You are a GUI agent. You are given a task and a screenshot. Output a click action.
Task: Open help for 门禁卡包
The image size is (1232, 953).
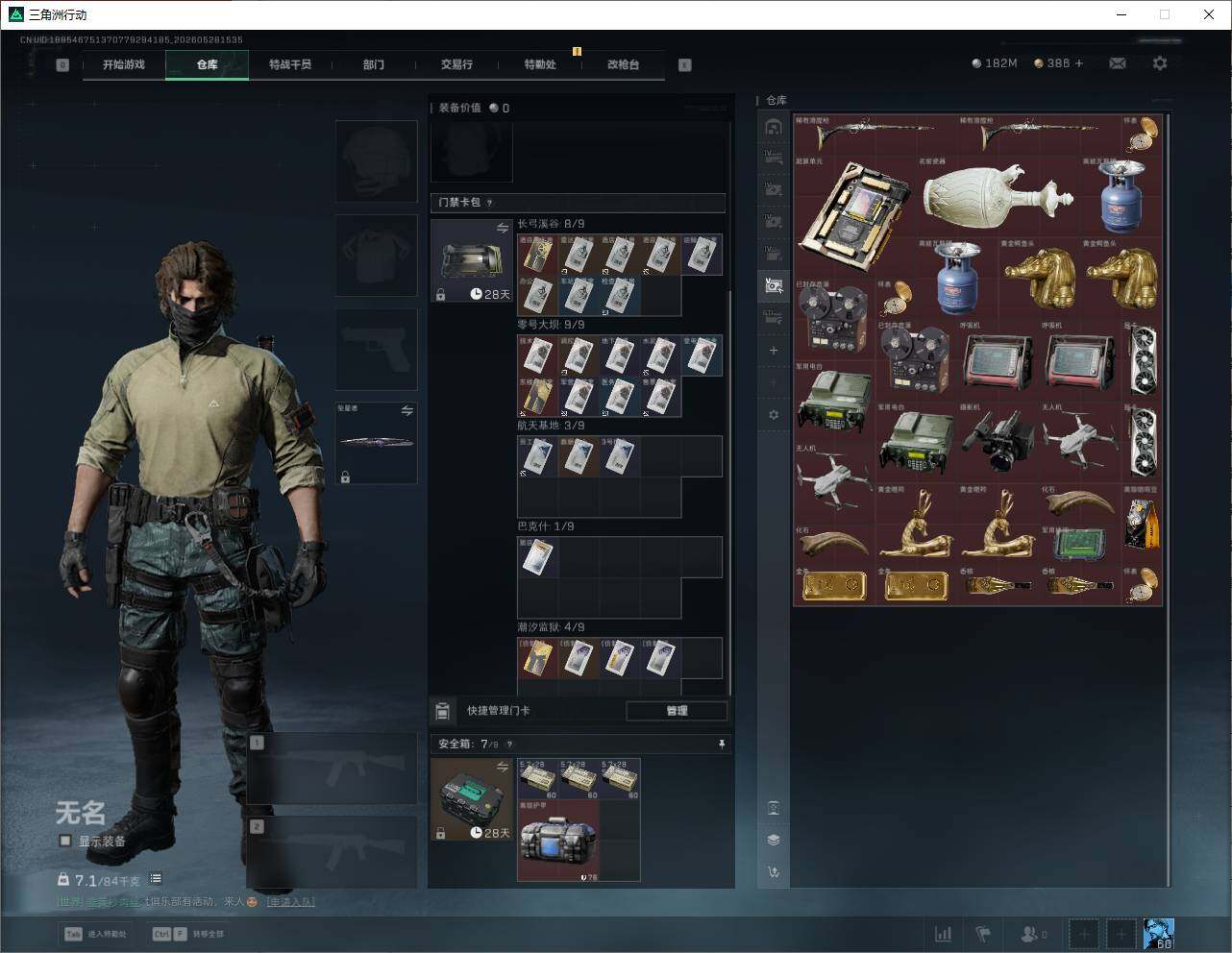click(490, 203)
